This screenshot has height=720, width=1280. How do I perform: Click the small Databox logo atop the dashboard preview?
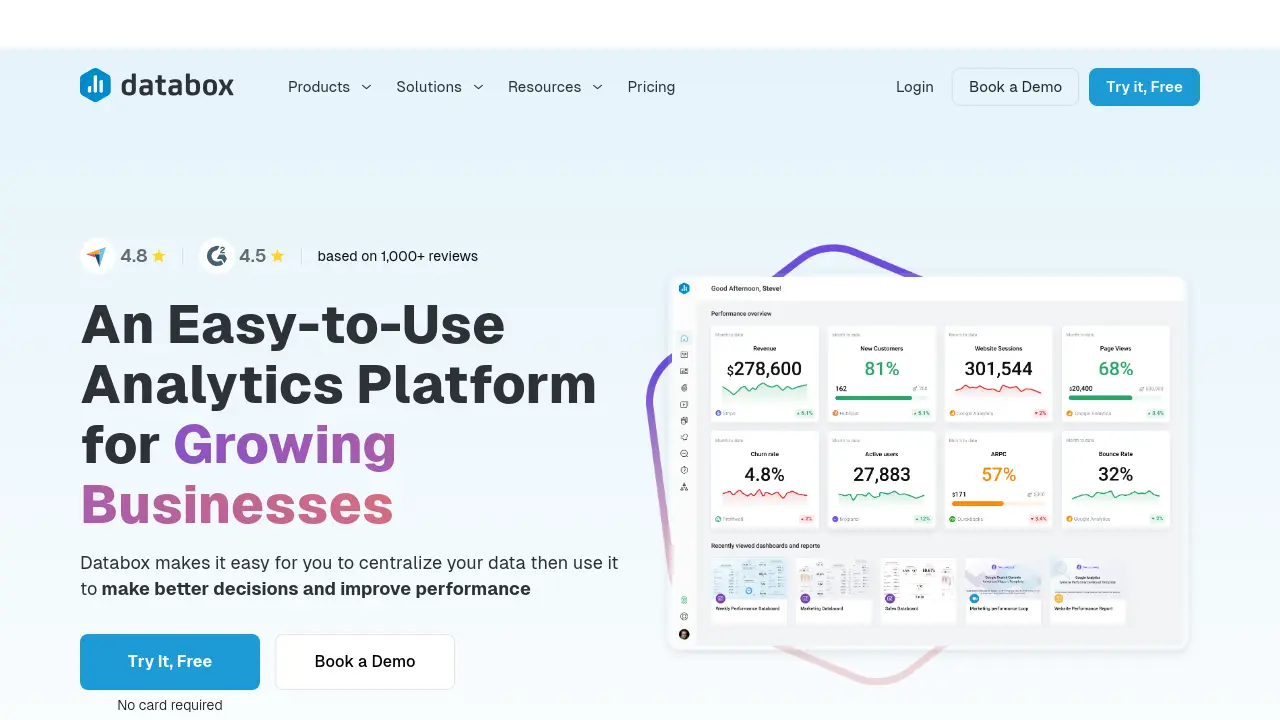(x=684, y=288)
